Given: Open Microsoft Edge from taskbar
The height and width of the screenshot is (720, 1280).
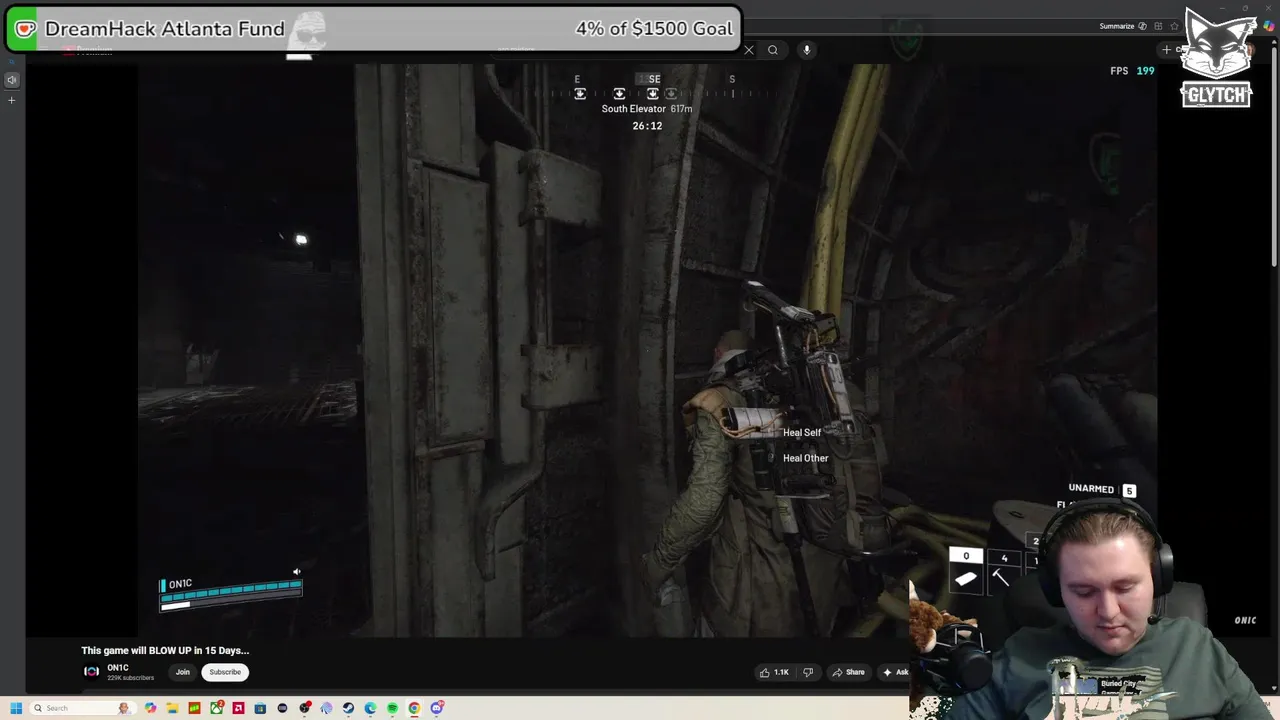Looking at the screenshot, I should pos(370,708).
